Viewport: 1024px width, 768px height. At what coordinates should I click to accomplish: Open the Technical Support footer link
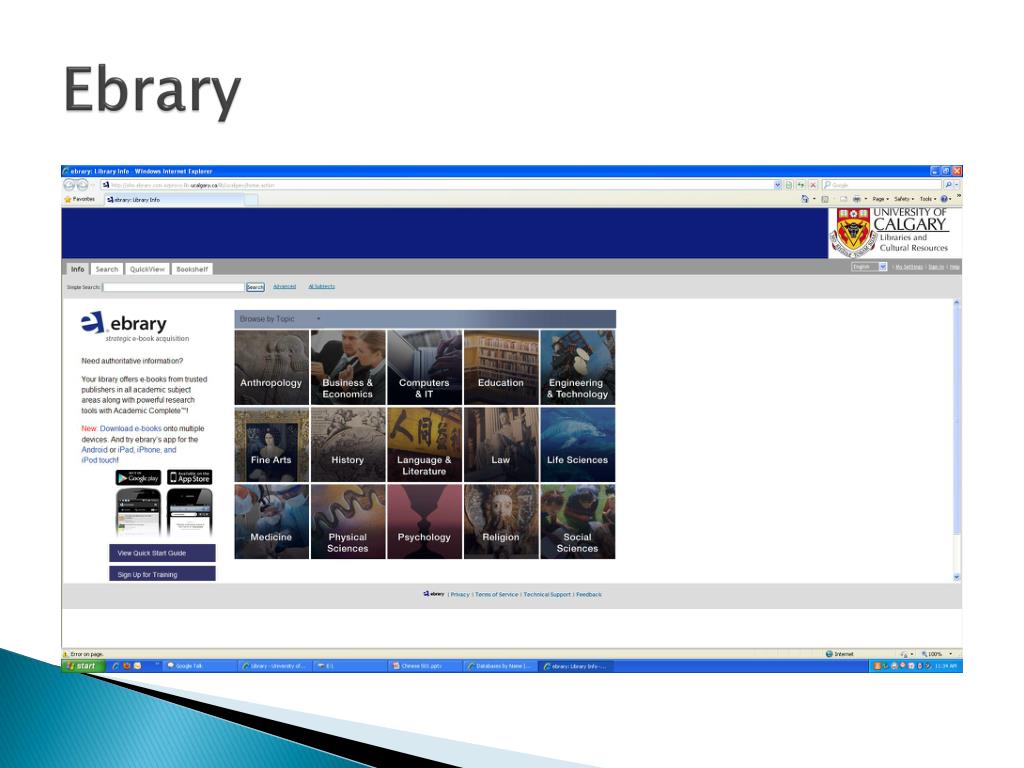click(547, 594)
